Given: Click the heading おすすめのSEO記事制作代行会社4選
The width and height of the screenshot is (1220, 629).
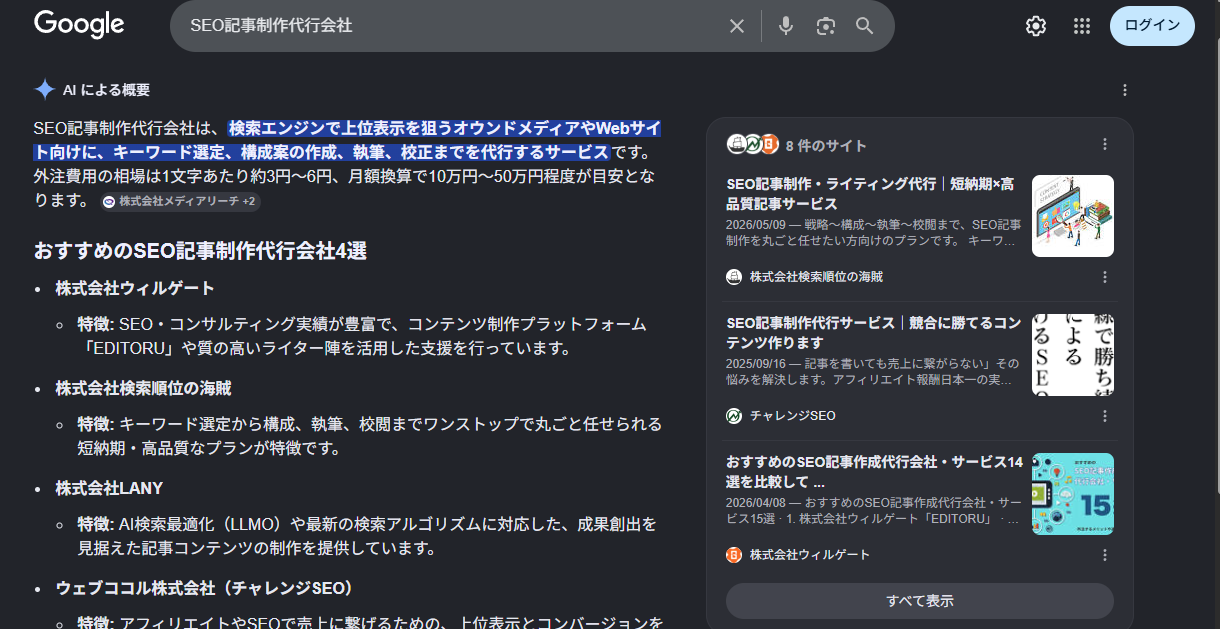Looking at the screenshot, I should [200, 251].
